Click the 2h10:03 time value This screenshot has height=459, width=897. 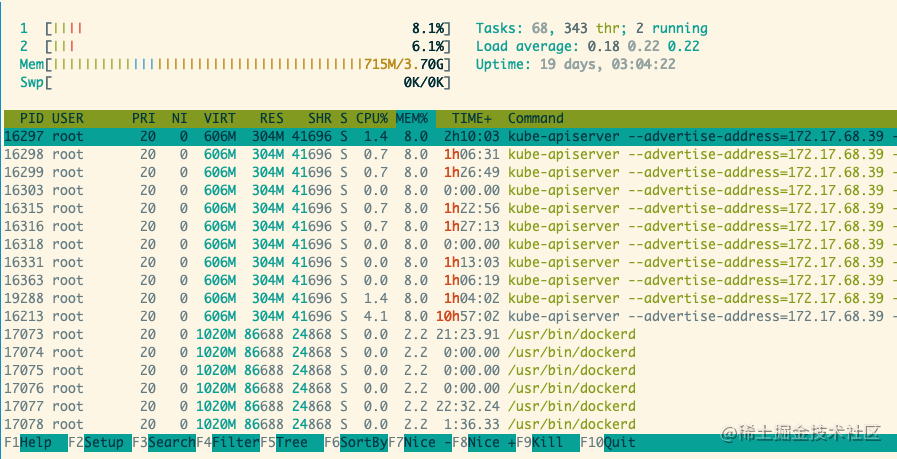471,137
